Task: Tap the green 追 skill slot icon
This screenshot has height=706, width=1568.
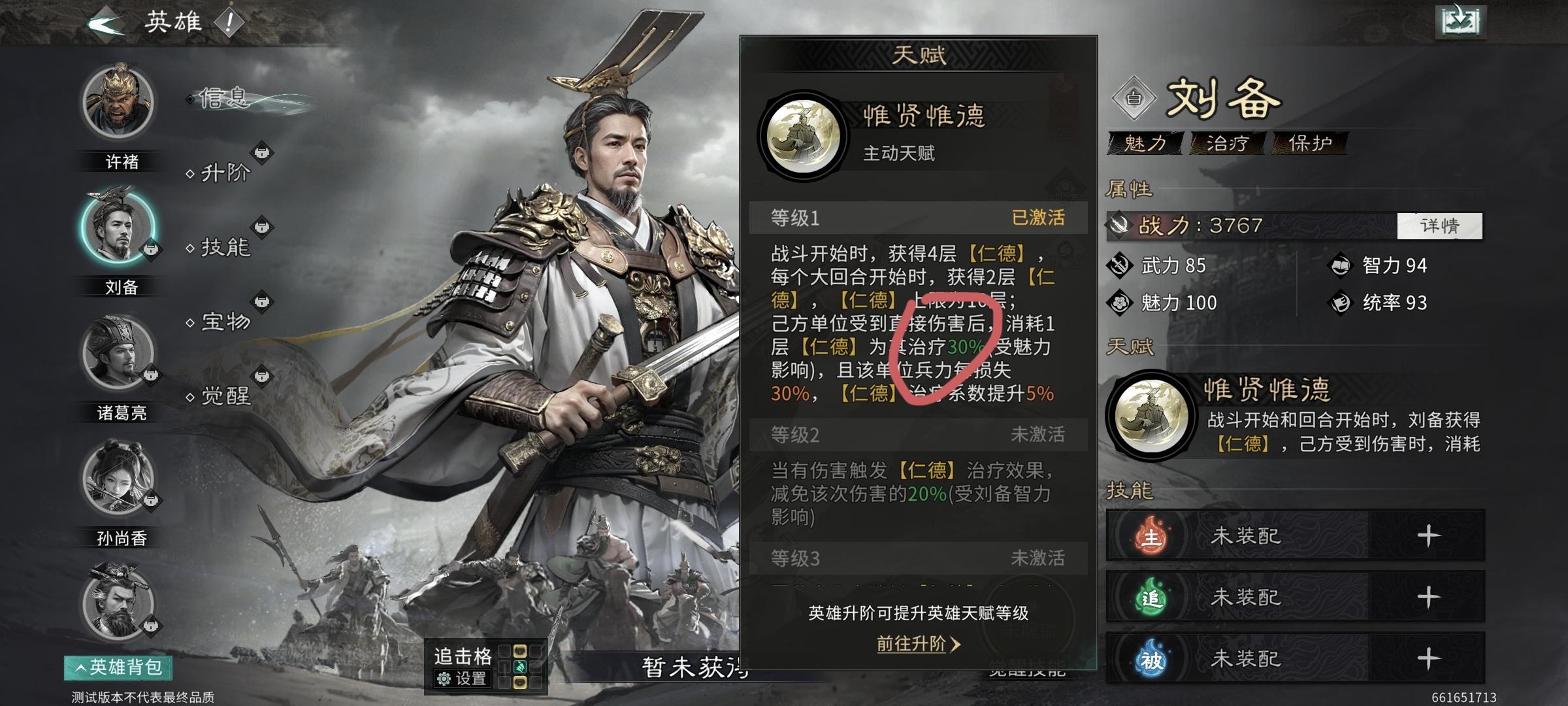Action: coord(1151,597)
